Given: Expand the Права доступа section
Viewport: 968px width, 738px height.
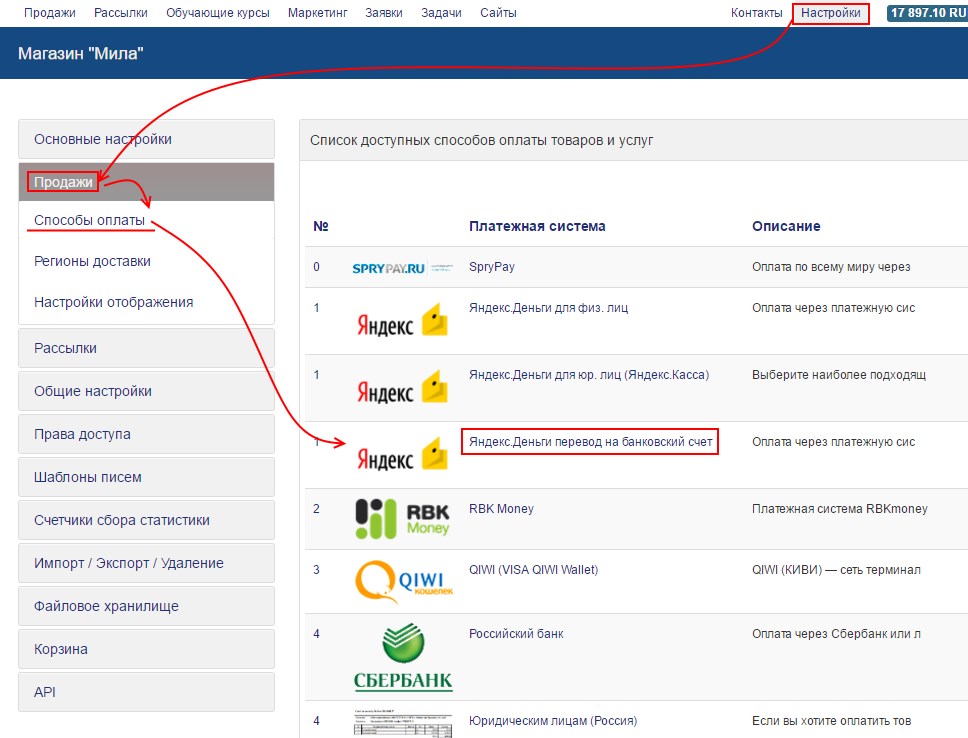Looking at the screenshot, I should (x=146, y=434).
